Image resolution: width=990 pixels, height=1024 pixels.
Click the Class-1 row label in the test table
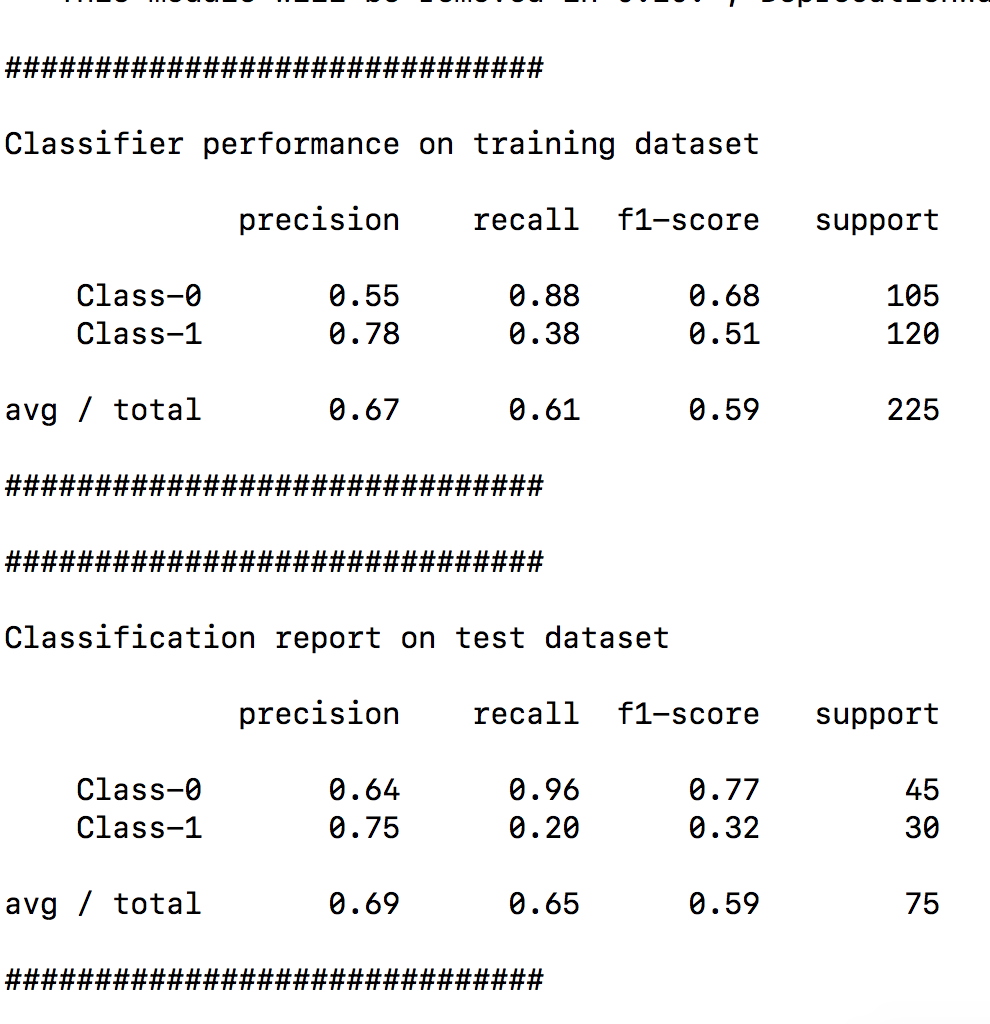pyautogui.click(x=139, y=828)
